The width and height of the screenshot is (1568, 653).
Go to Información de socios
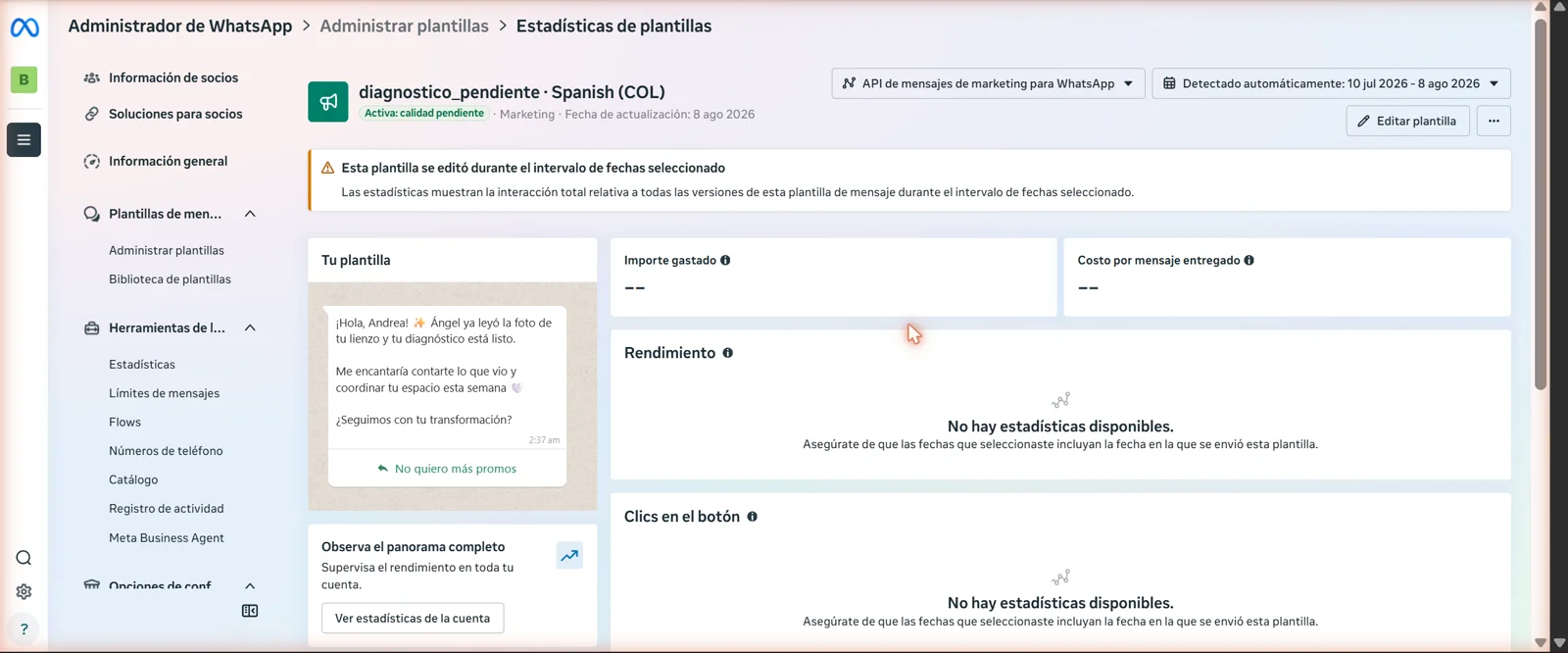point(173,77)
